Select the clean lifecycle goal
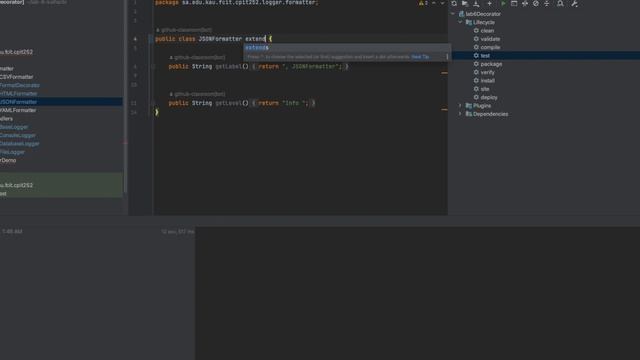This screenshot has width=640, height=360. [487, 31]
